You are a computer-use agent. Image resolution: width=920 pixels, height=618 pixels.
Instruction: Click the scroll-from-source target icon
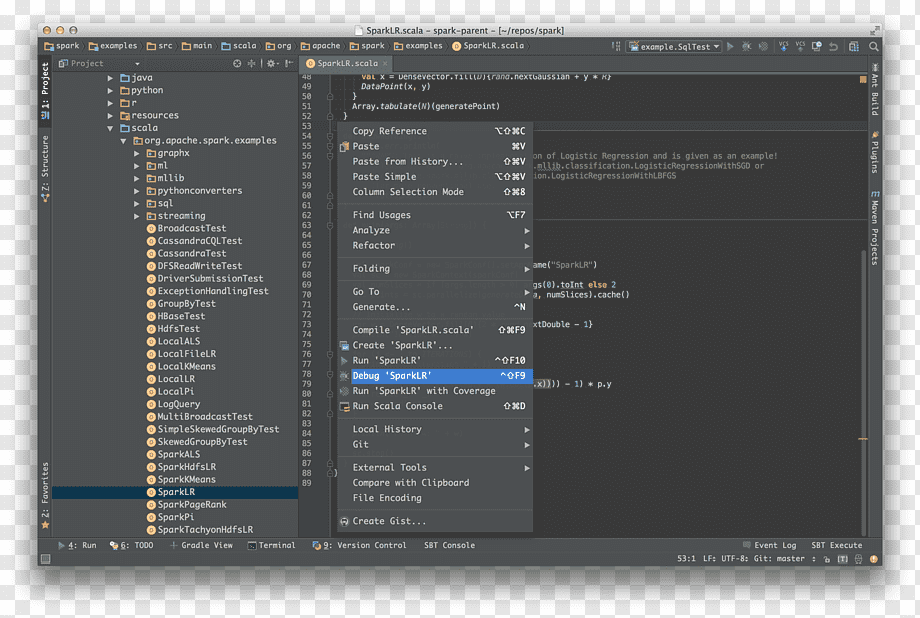click(237, 63)
